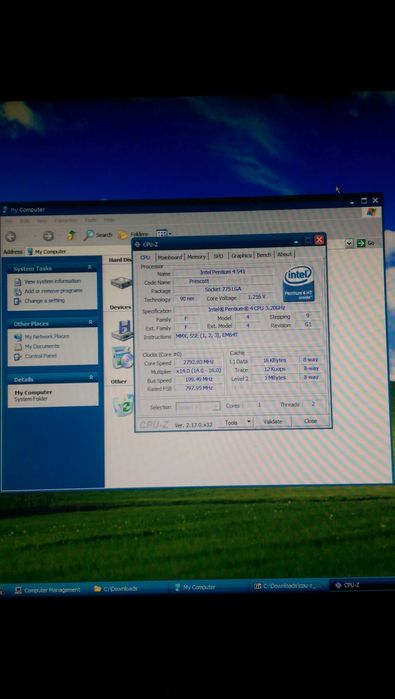Viewport: 395px width, 699px height.
Task: Switch to the Mainboard tab in CPU-Z
Action: [170, 257]
